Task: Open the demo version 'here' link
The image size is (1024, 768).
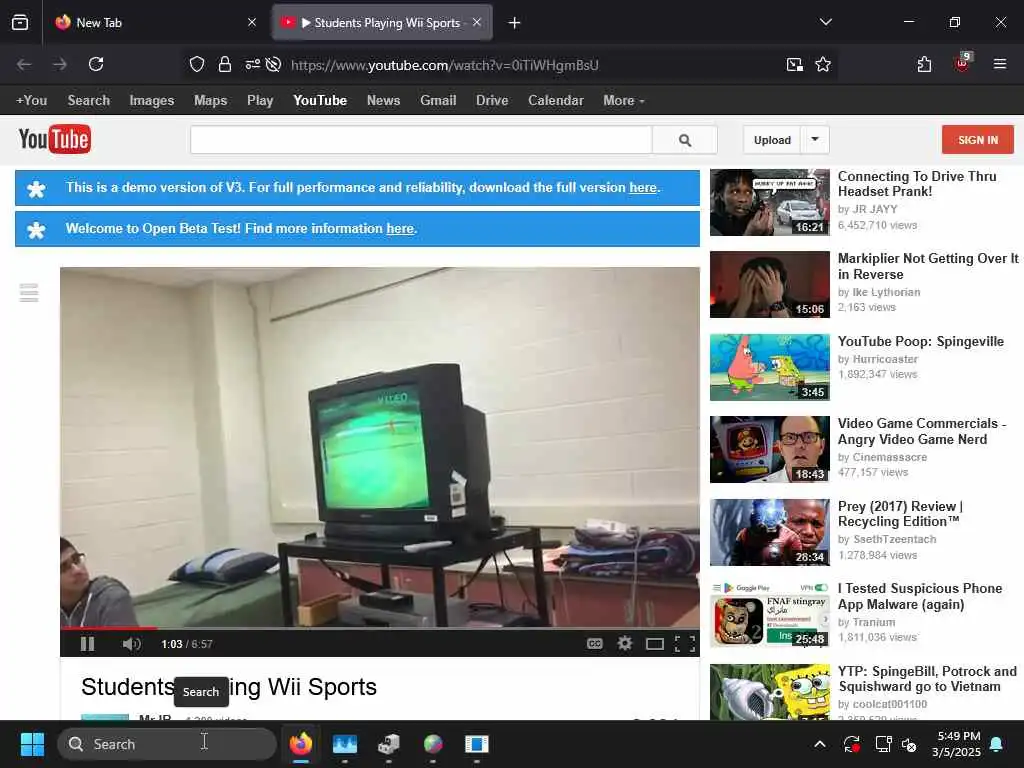Action: 643,187
